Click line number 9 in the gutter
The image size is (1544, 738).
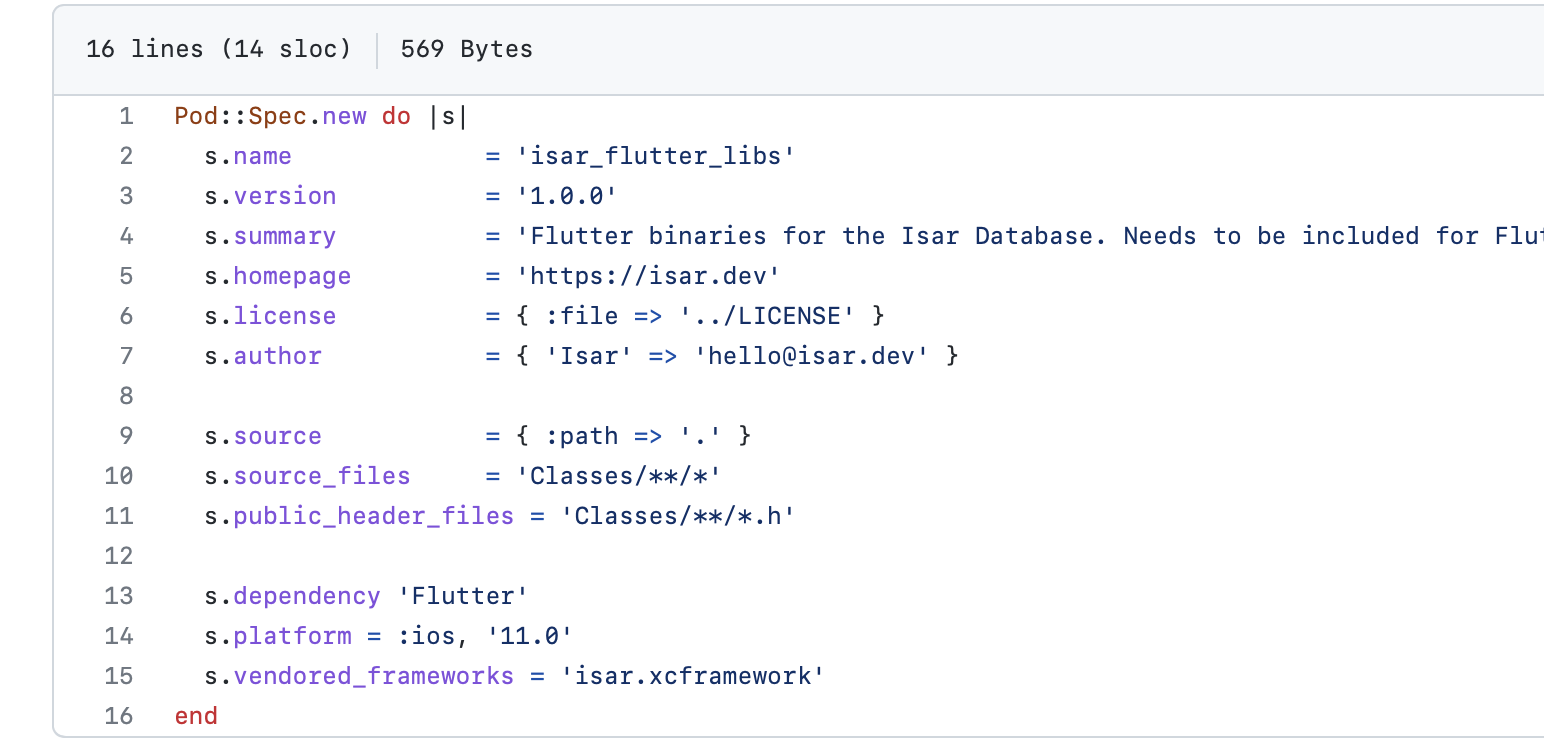[126, 436]
